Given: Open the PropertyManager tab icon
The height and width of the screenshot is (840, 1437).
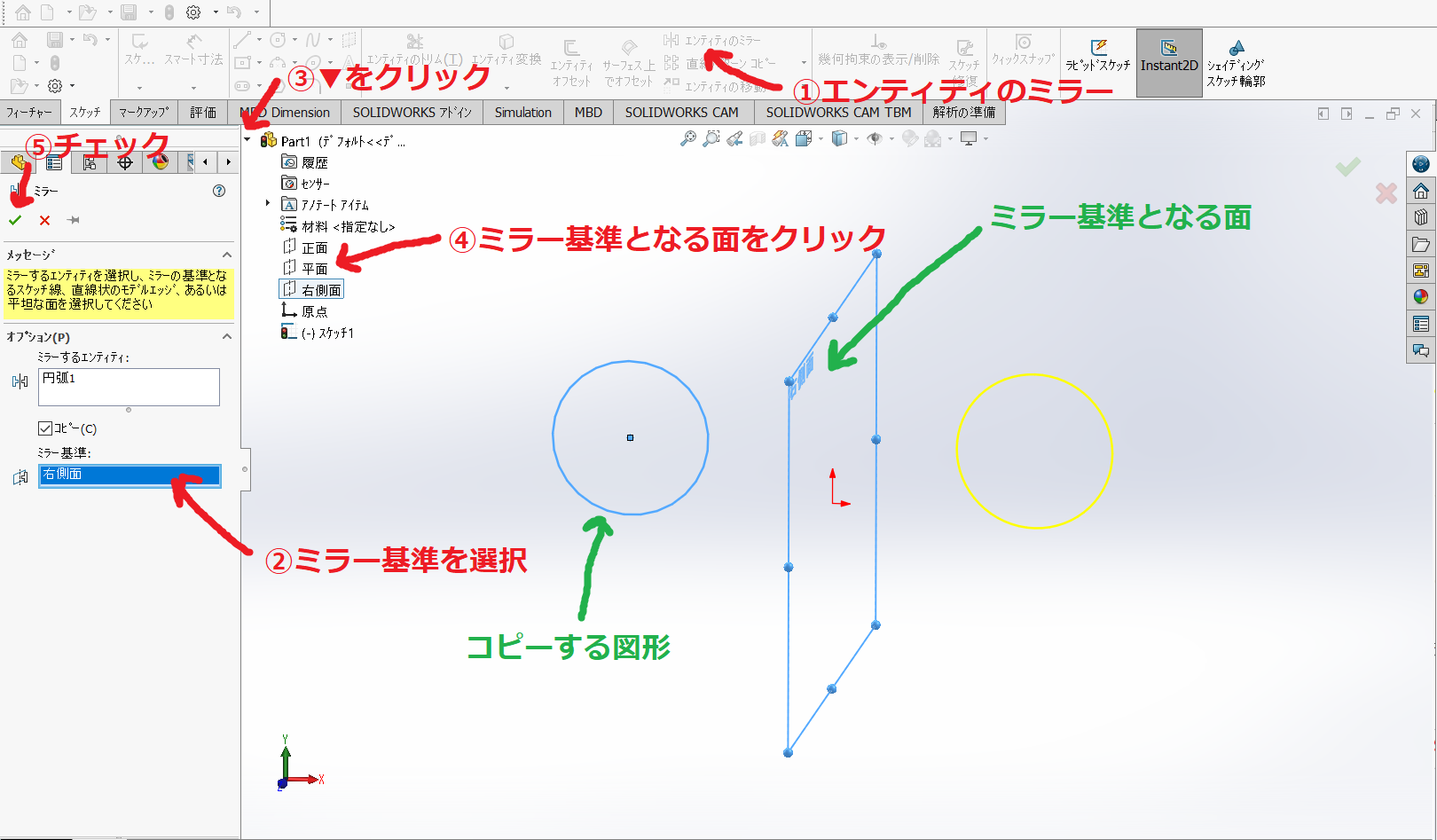Looking at the screenshot, I should click(x=54, y=162).
